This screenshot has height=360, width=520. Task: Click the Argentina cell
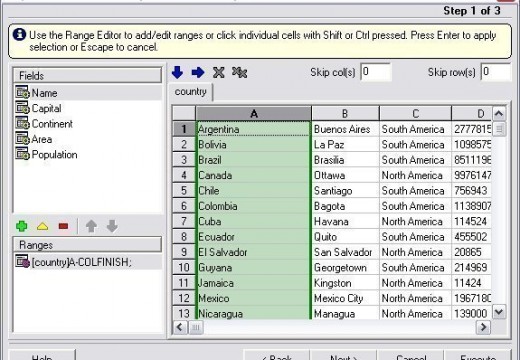point(254,129)
